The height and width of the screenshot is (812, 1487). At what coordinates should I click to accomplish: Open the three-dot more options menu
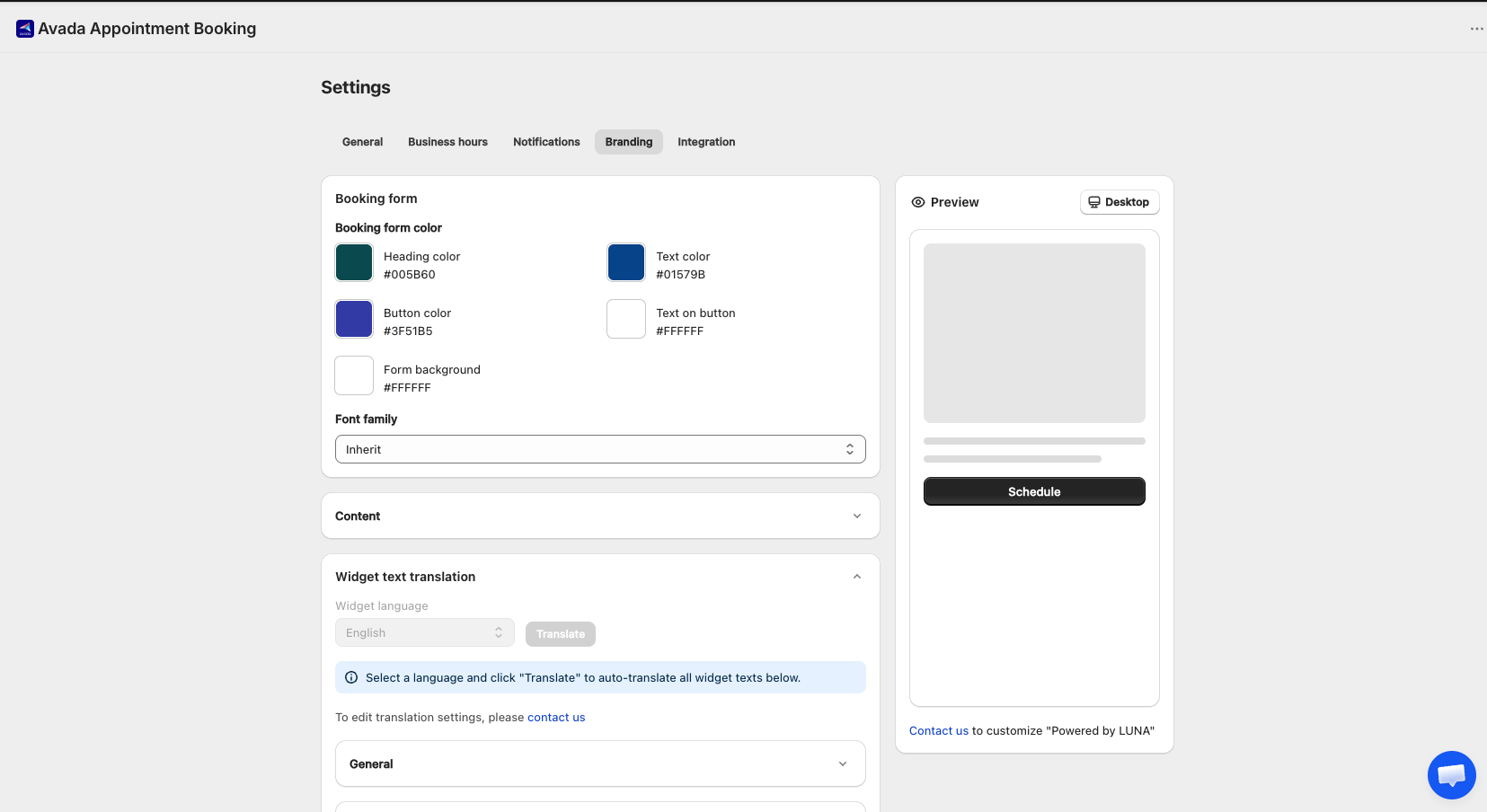[1476, 29]
